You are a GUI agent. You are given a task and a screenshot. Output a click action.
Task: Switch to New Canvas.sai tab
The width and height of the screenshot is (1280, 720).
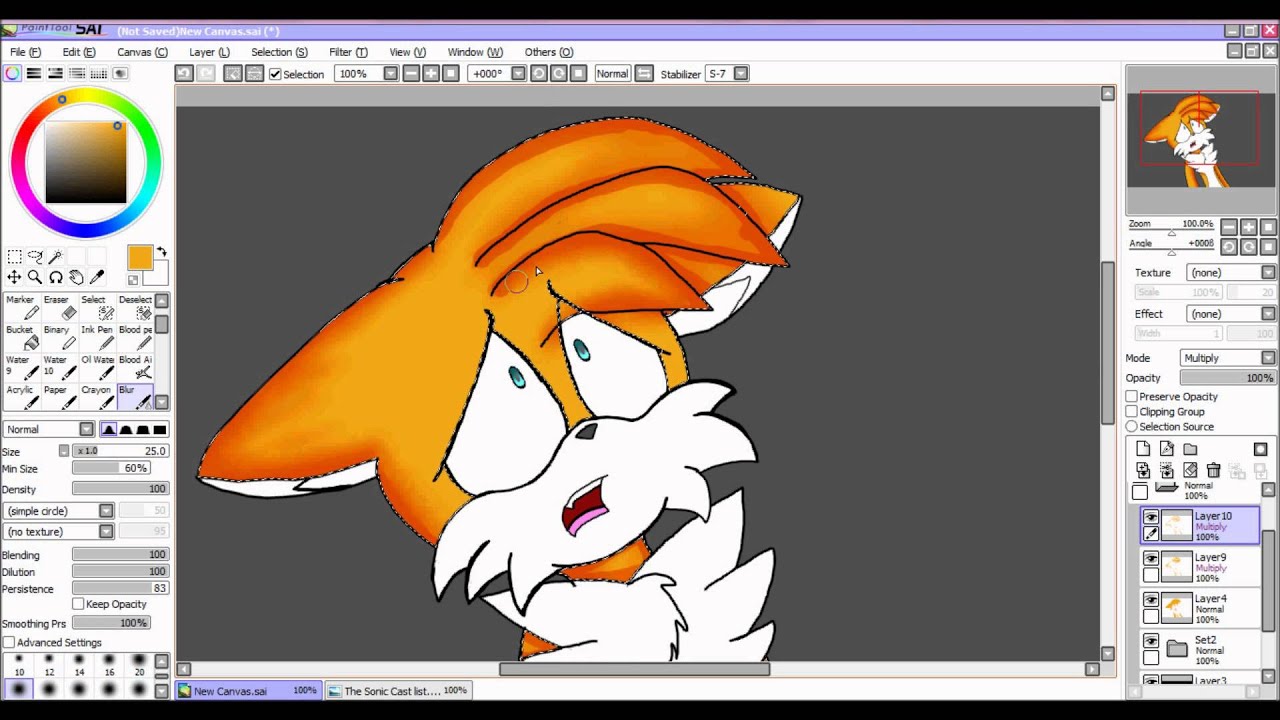click(248, 690)
